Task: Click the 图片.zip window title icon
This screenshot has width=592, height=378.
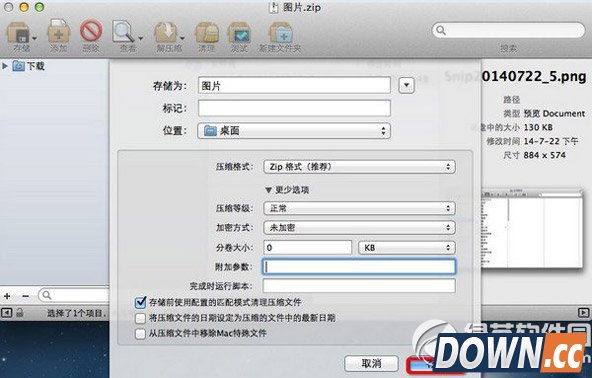Action: (x=273, y=7)
